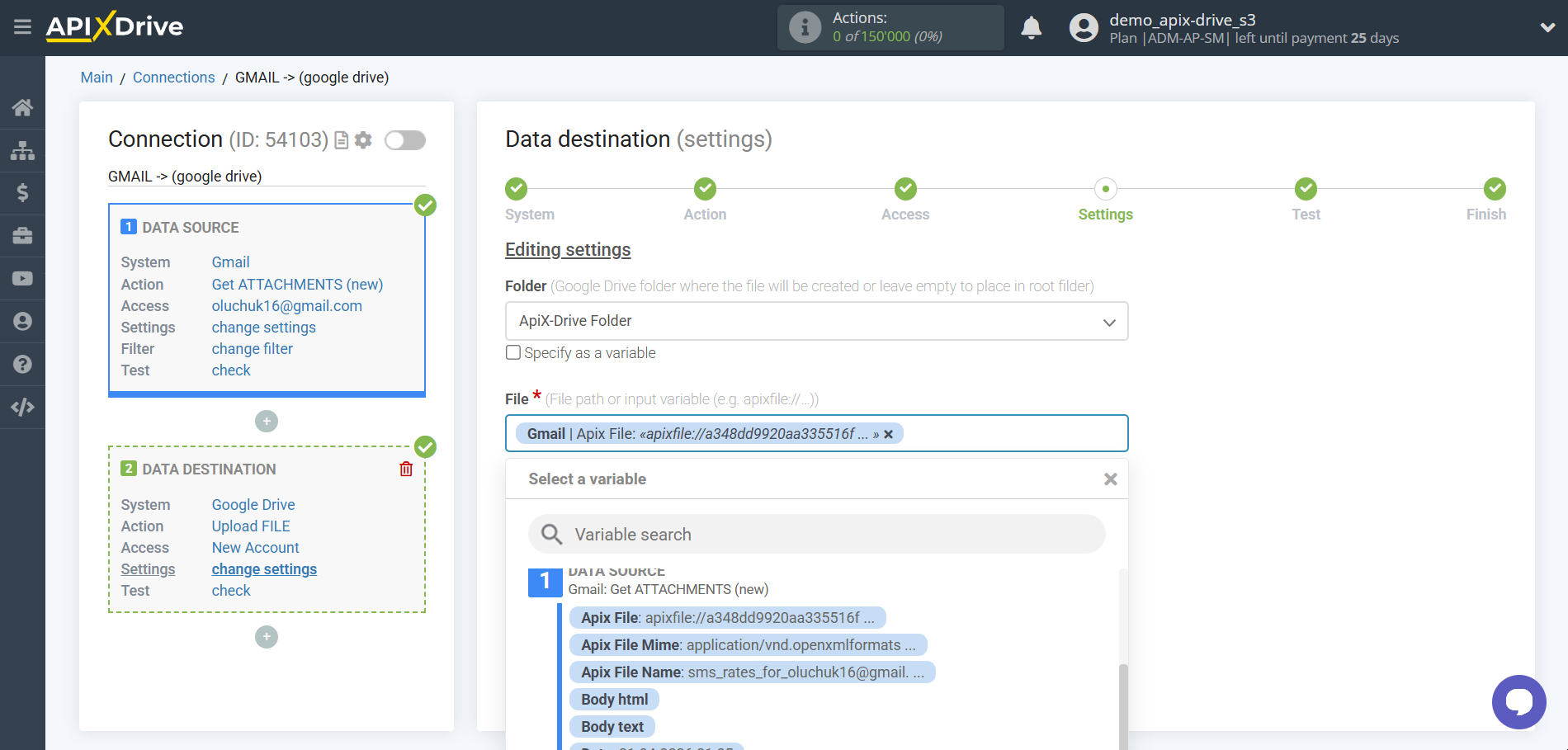Click check in Data Source block
Viewport: 1568px width, 750px height.
click(231, 370)
